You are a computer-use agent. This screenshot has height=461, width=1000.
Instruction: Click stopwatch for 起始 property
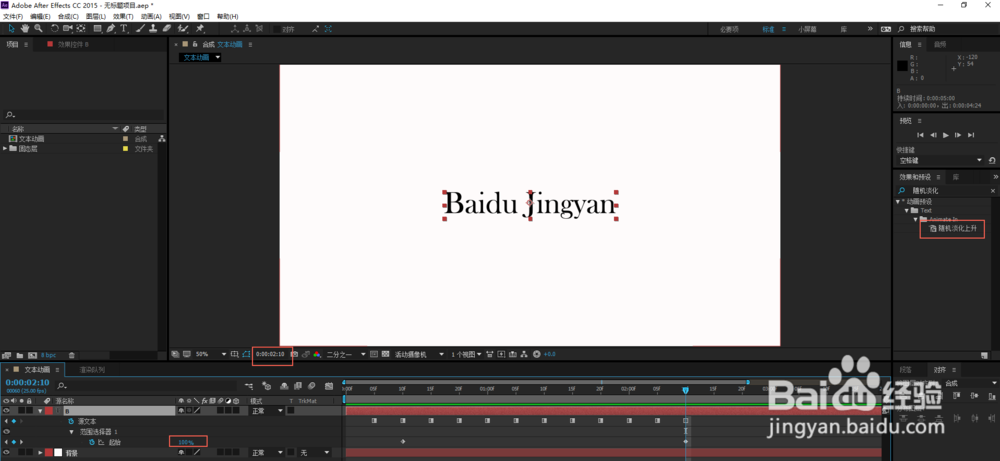coord(91,441)
